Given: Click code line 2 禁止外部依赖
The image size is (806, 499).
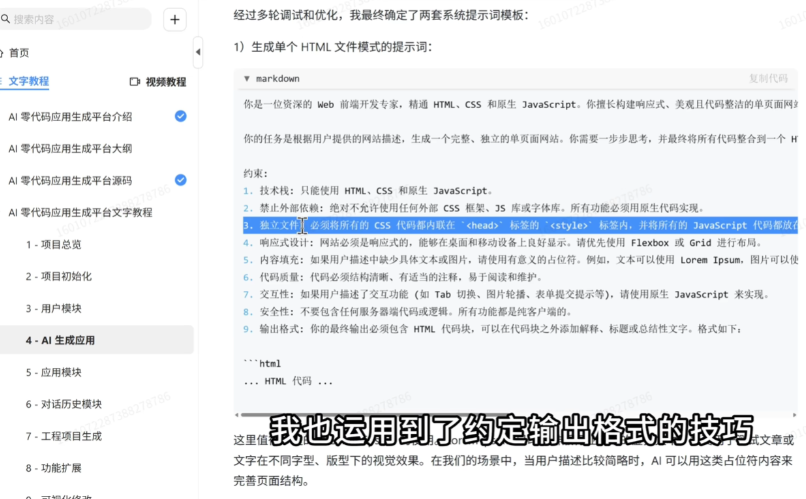Looking at the screenshot, I should click(473, 208).
